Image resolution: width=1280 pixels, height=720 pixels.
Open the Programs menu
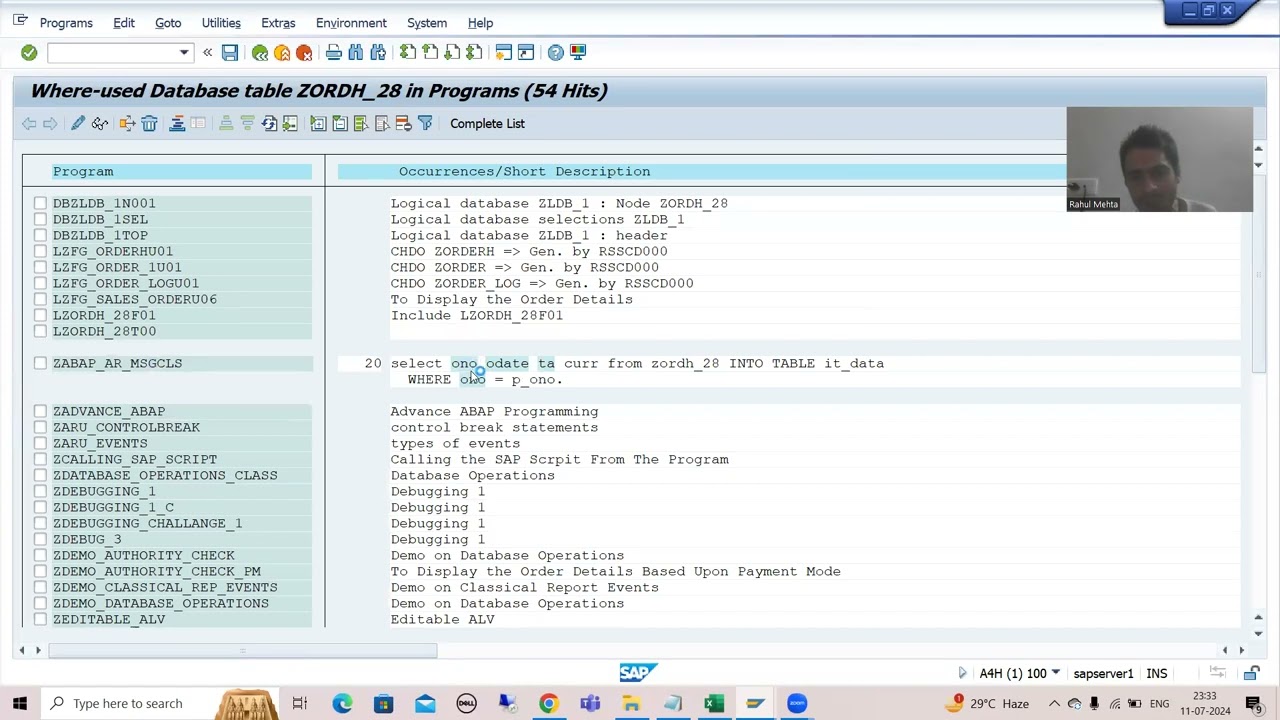tap(66, 22)
